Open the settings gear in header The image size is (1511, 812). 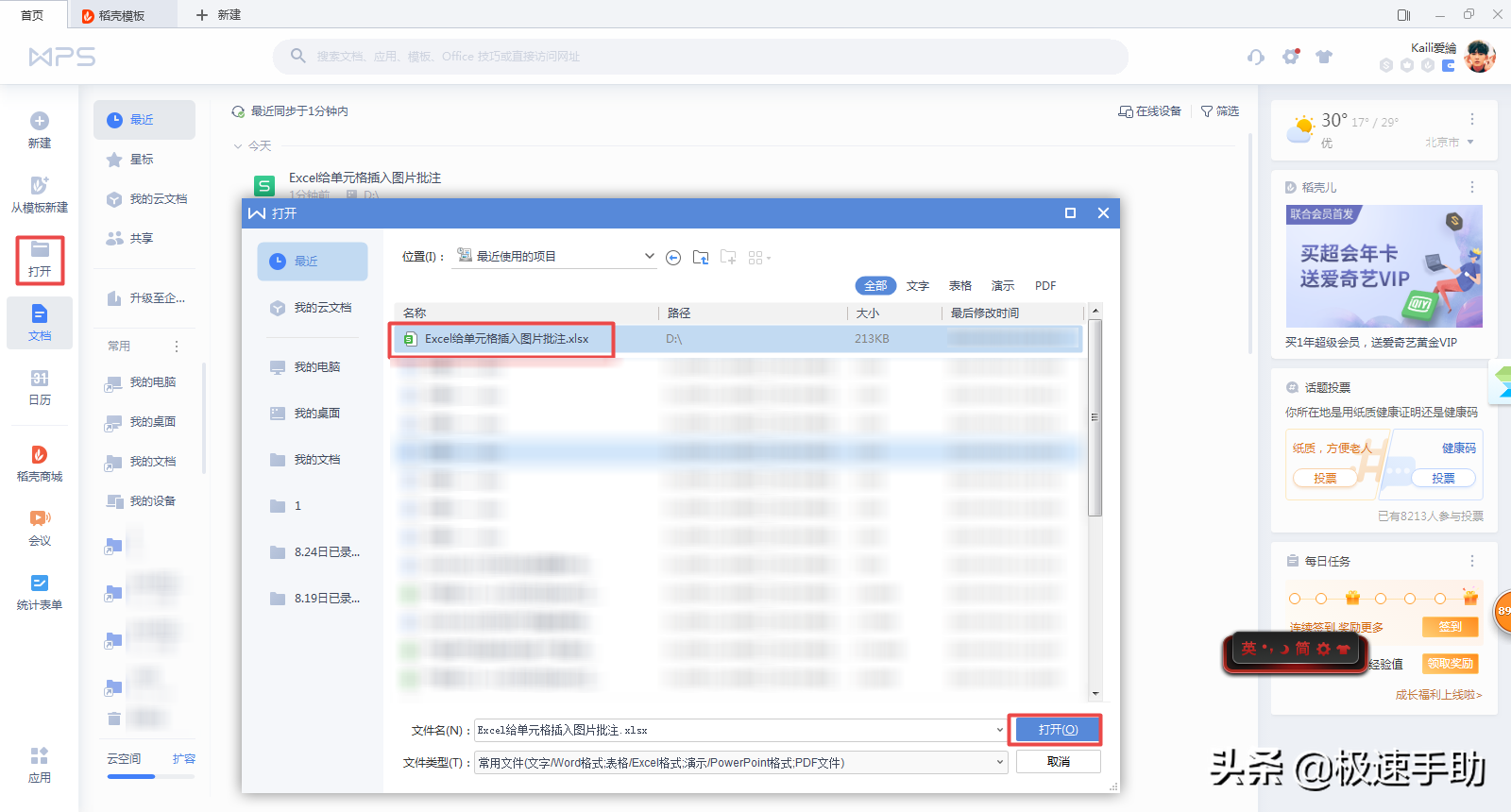(1291, 57)
